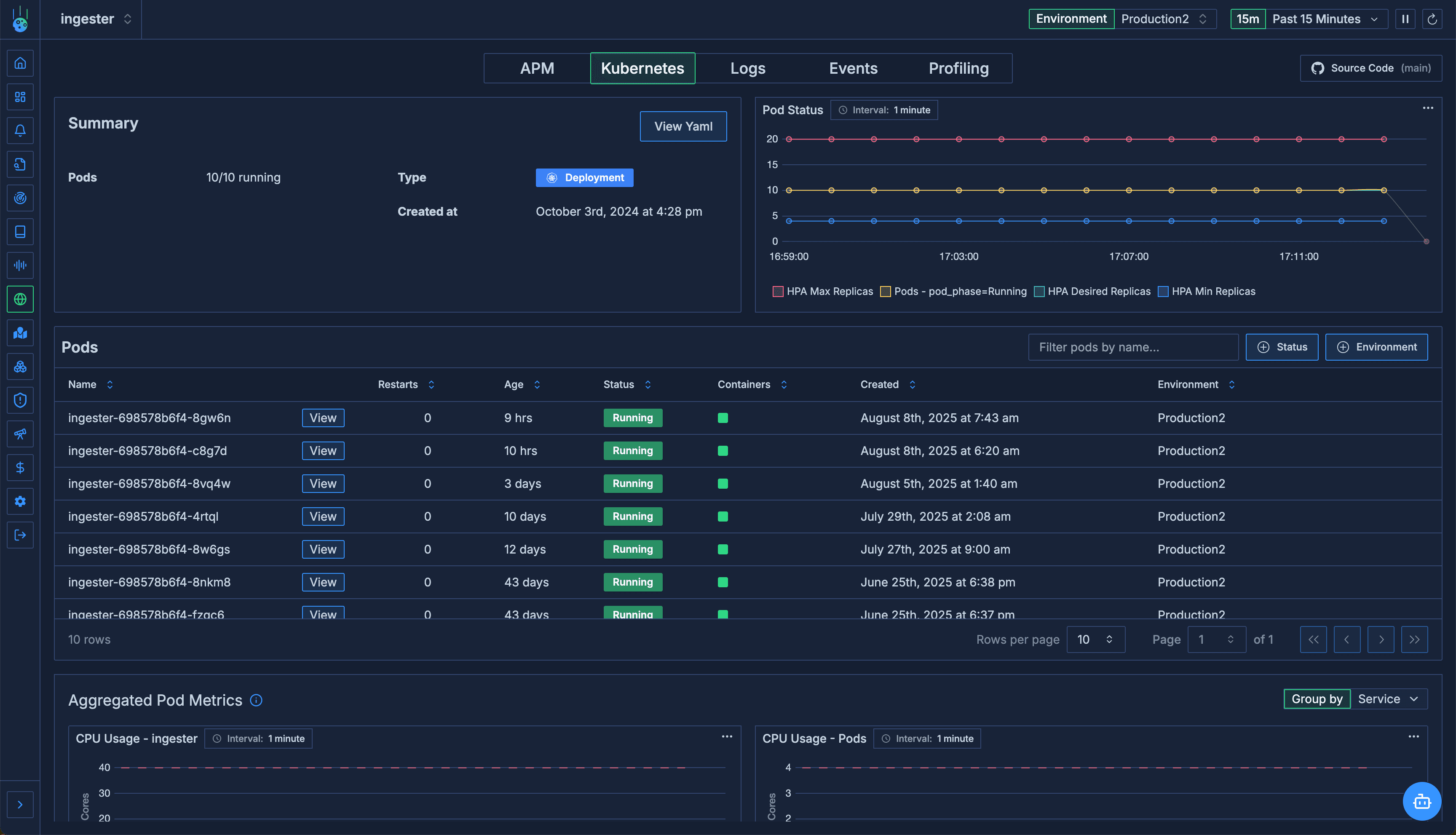Sort pods table by Age
The width and height of the screenshot is (1456, 835).
pyautogui.click(x=522, y=384)
